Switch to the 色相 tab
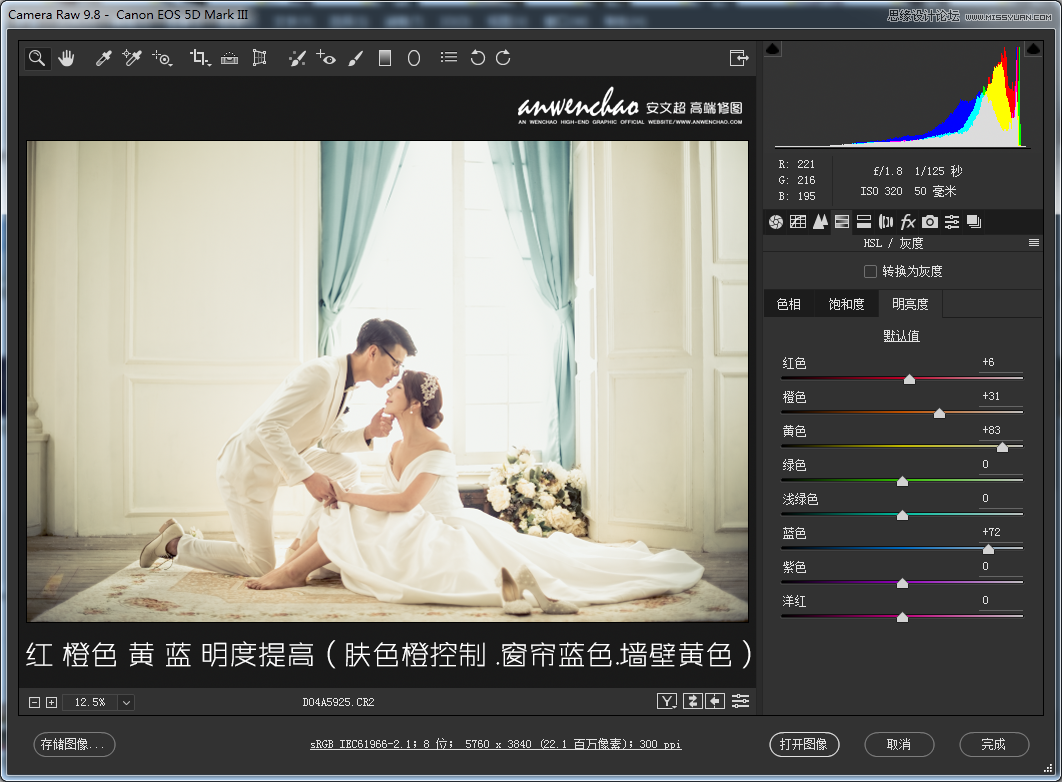 (789, 303)
